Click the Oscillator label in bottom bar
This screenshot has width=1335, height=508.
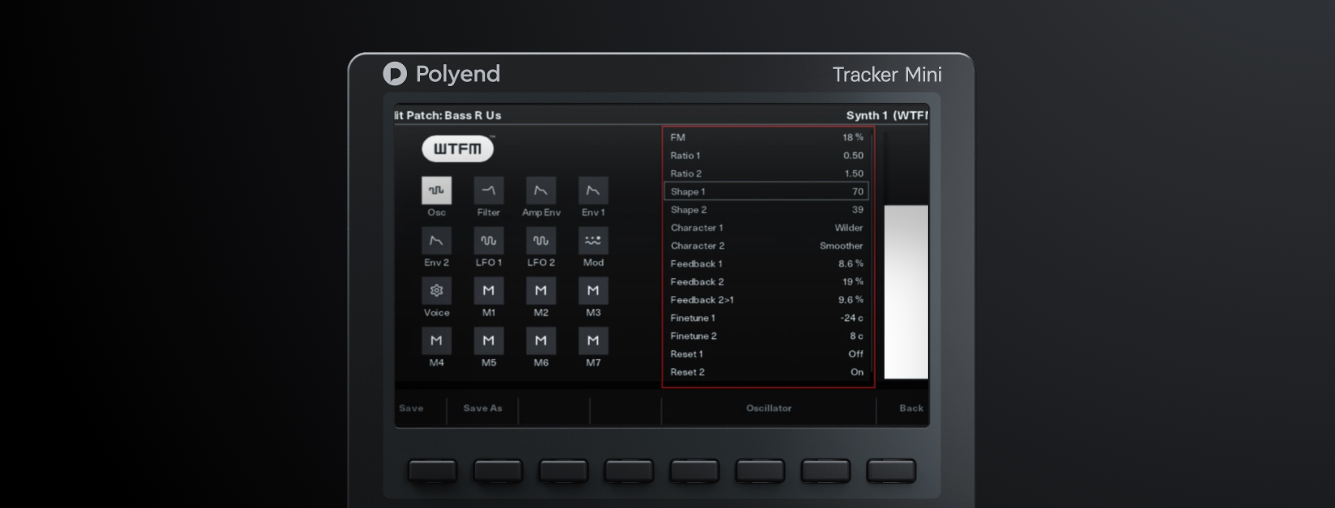coord(769,408)
